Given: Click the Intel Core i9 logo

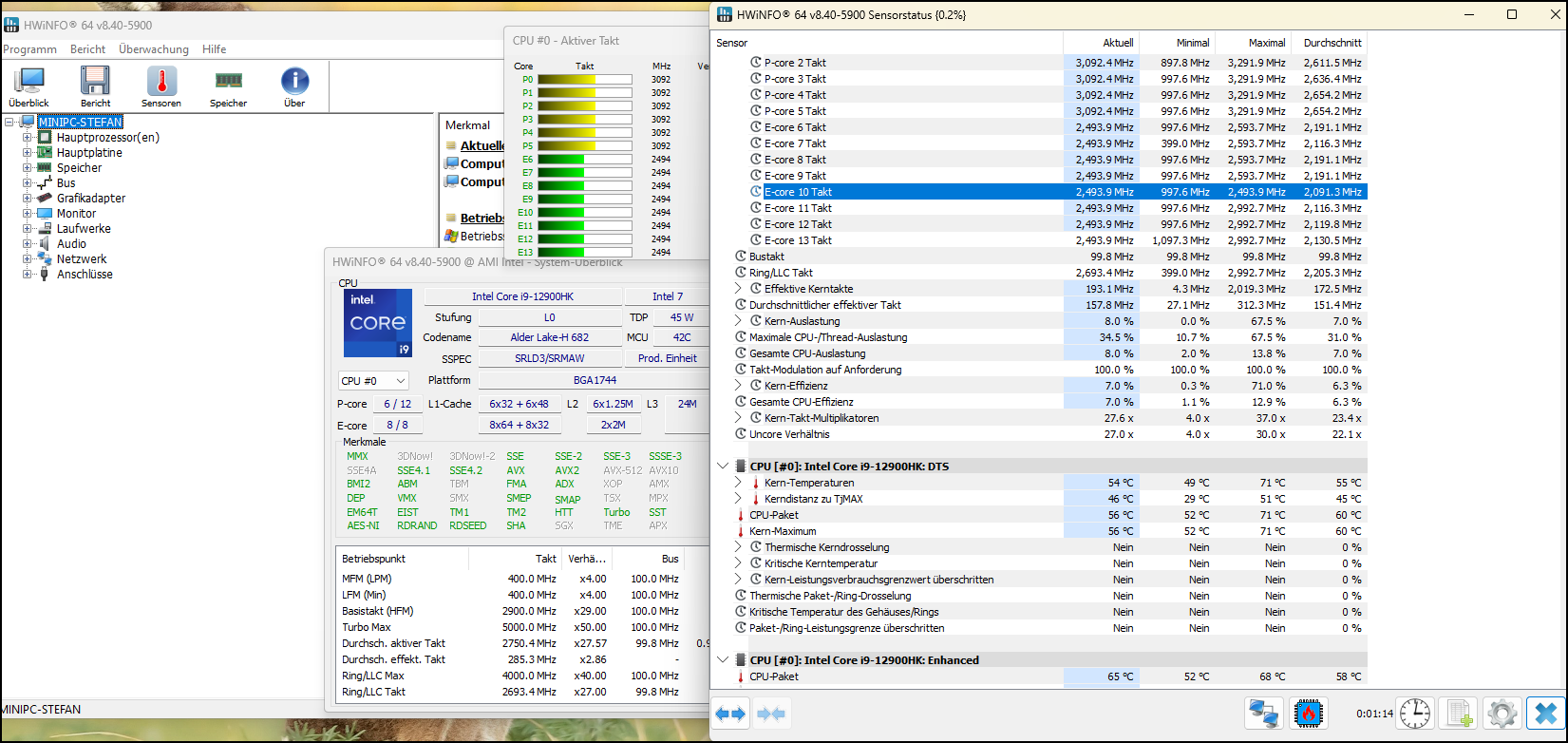Looking at the screenshot, I should click(378, 323).
